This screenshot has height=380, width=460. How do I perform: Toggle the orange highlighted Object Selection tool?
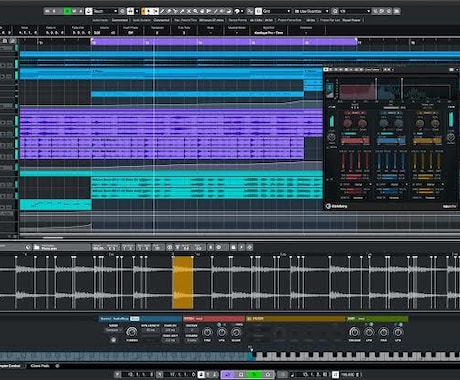(144, 11)
